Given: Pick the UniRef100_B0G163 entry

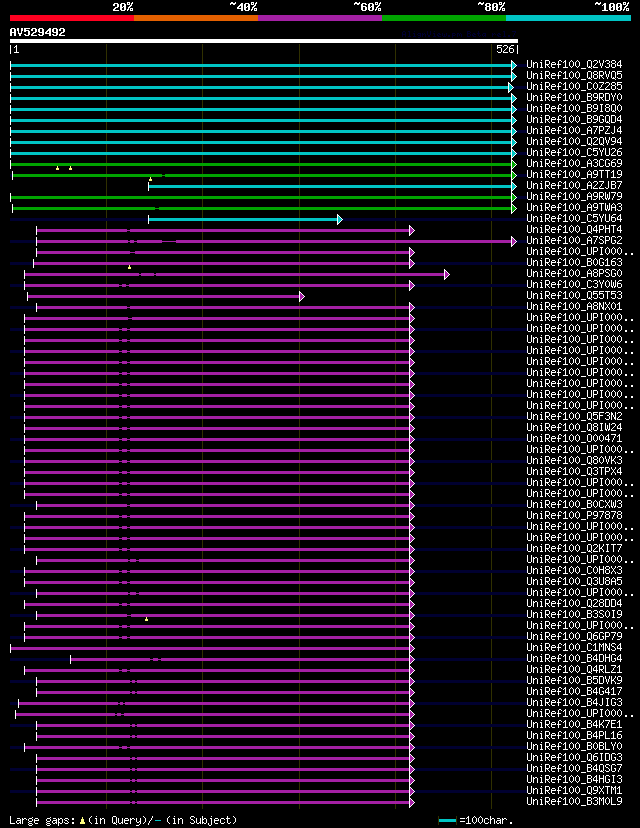Looking at the screenshot, I should point(574,262).
